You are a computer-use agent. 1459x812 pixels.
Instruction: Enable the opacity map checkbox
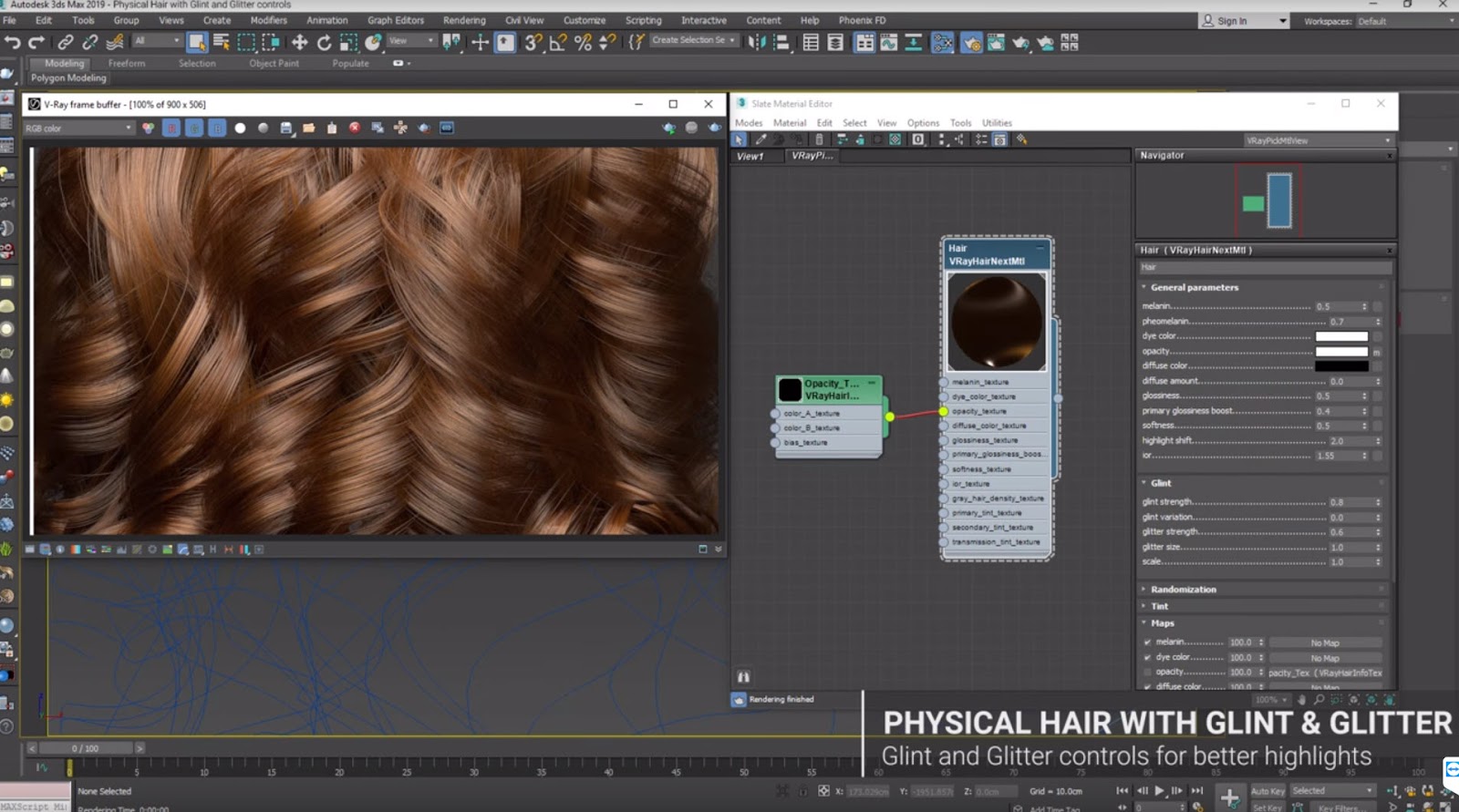[1147, 673]
